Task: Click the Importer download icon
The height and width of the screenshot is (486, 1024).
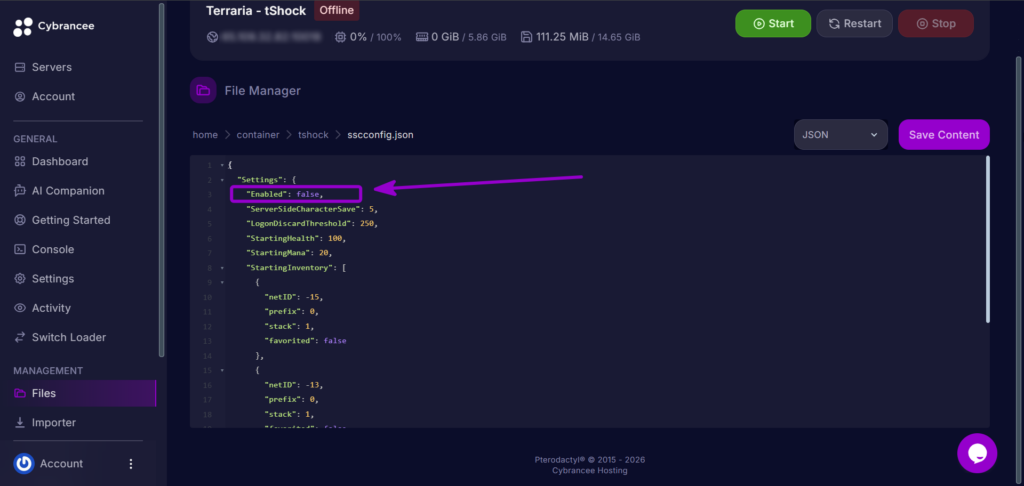Action: pos(20,423)
